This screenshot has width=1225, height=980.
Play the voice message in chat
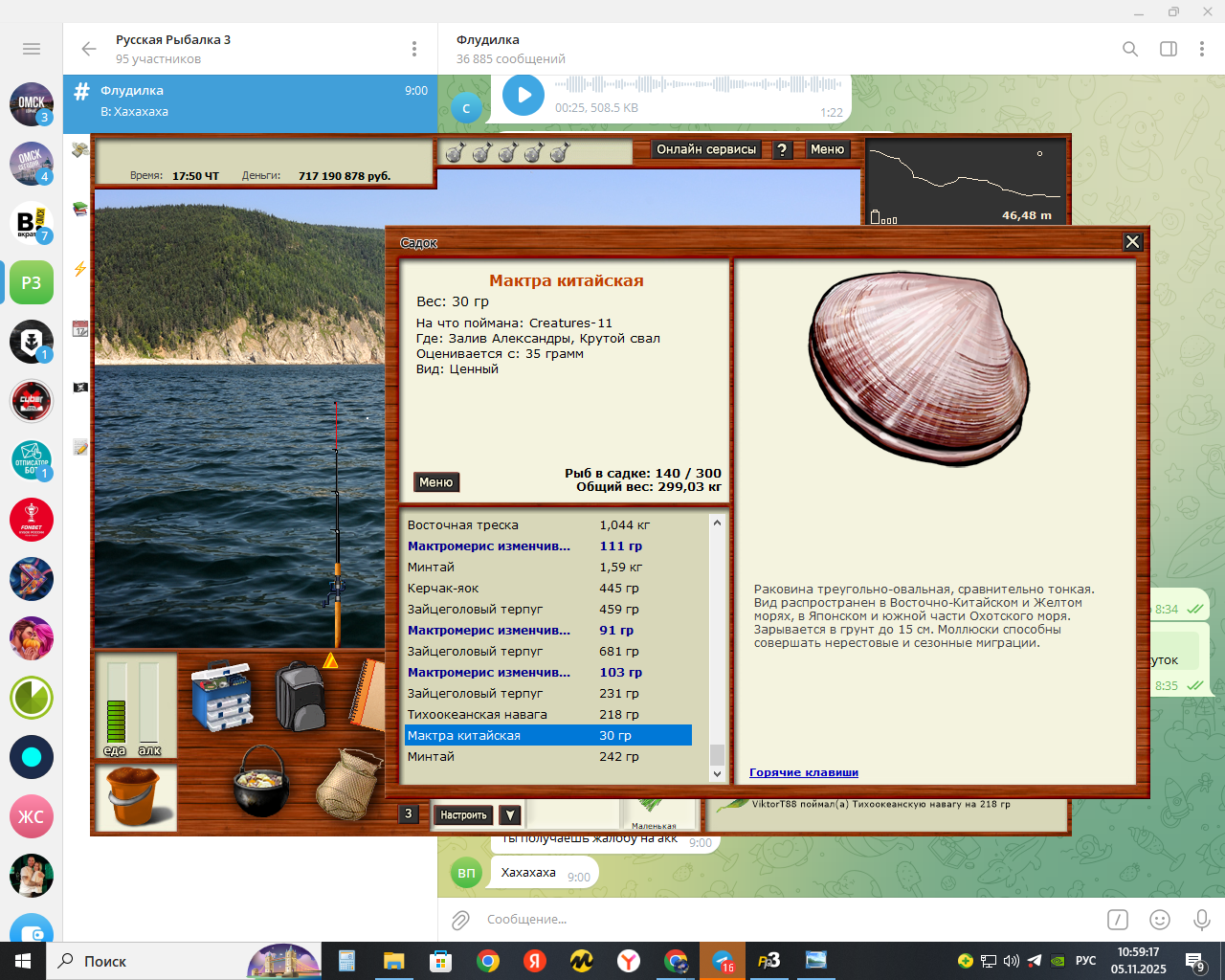click(523, 95)
